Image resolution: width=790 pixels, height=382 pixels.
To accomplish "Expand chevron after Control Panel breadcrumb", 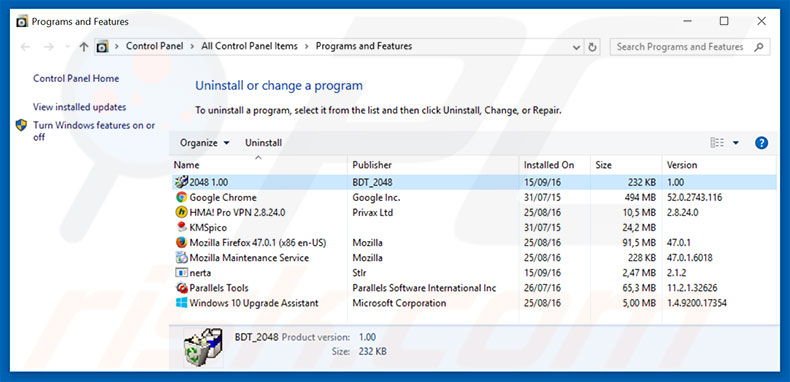I will click(x=192, y=46).
